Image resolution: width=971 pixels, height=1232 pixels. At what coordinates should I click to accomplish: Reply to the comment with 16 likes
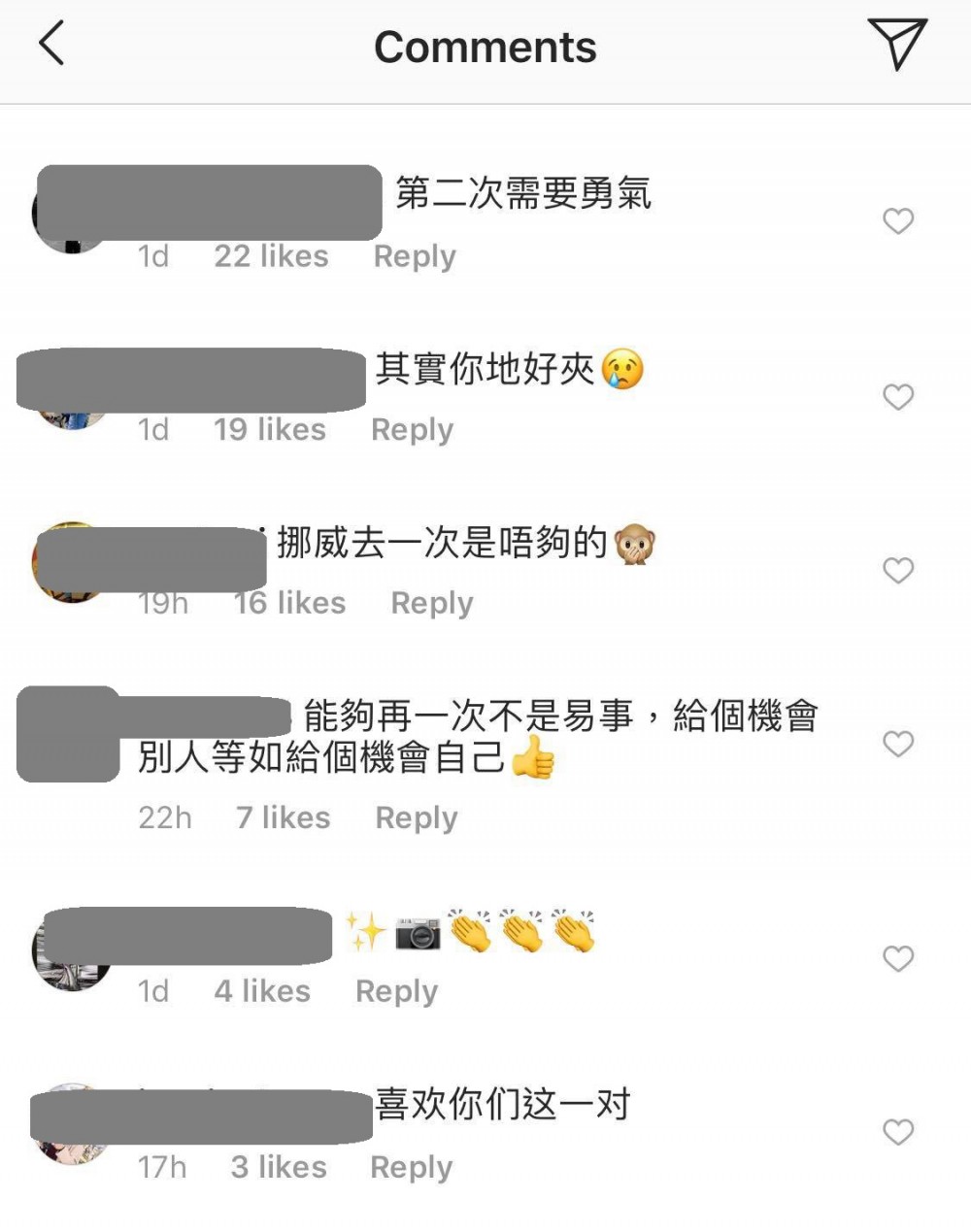(x=432, y=604)
